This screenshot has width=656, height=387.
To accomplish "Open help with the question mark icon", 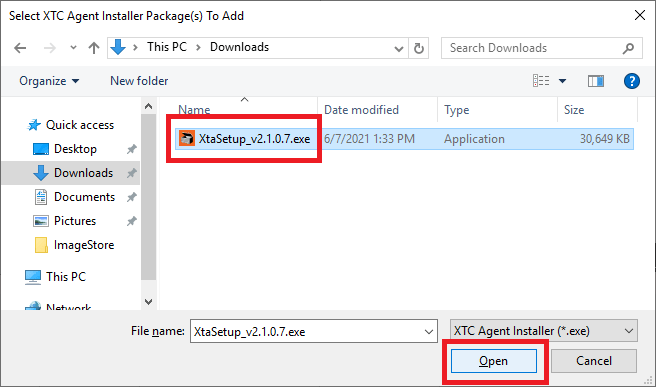I will pyautogui.click(x=631, y=81).
